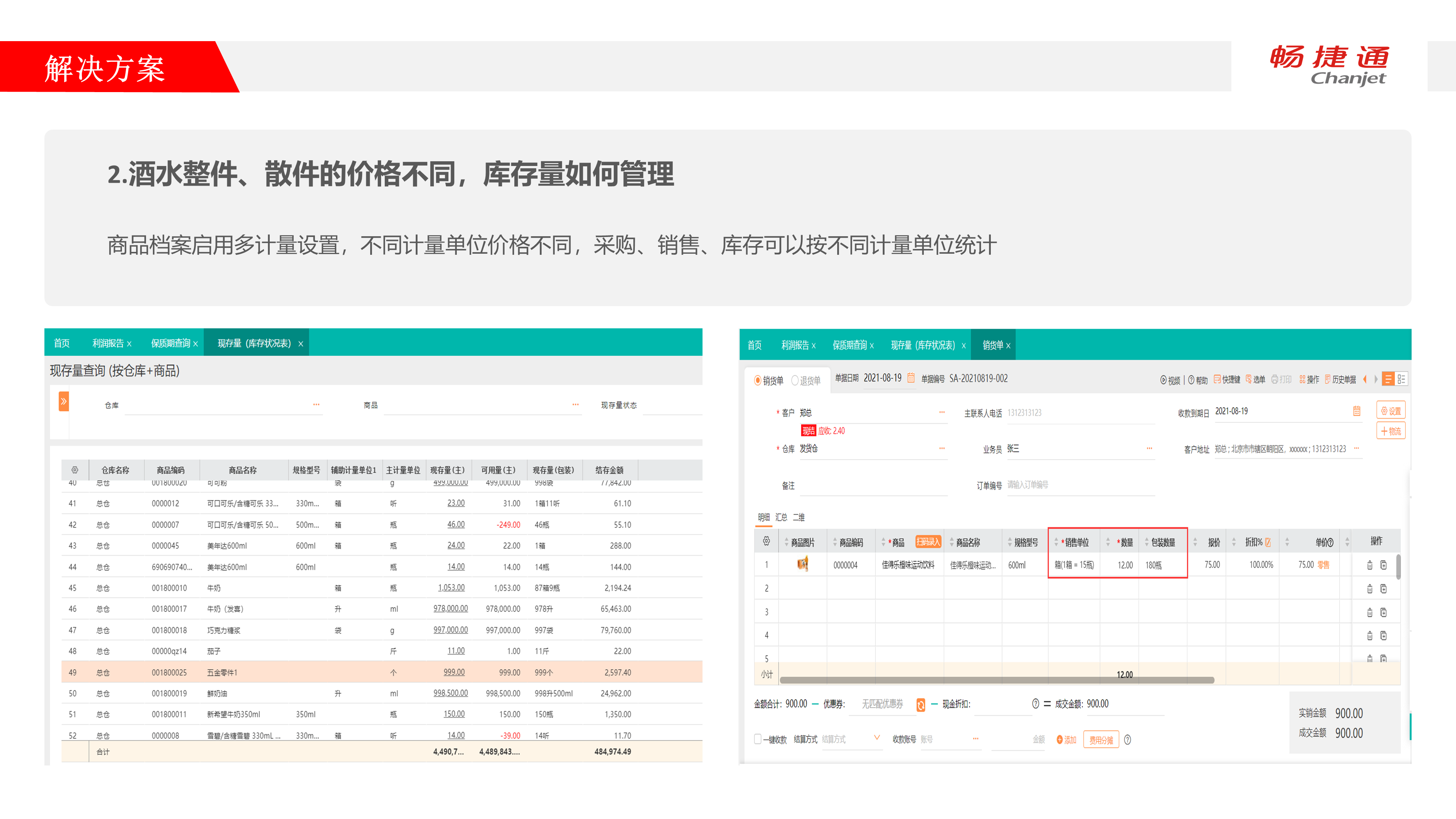This screenshot has width=1456, height=819.
Task: Expand the 结算方式 dropdown
Action: coord(877,737)
